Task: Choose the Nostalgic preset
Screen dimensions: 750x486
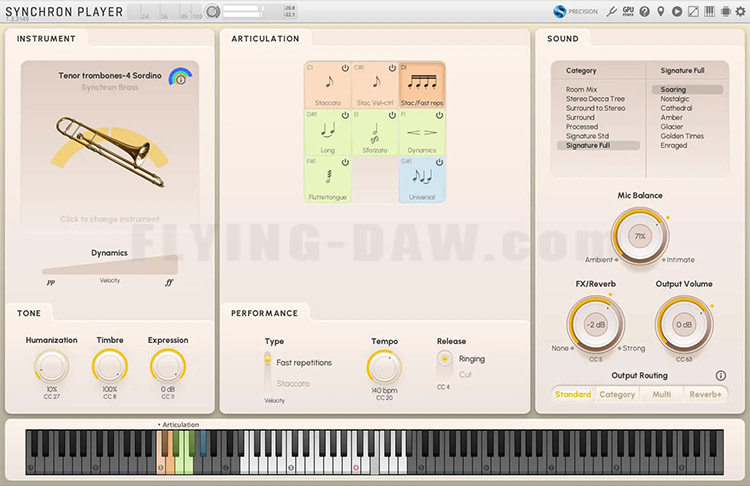Action: tap(674, 99)
